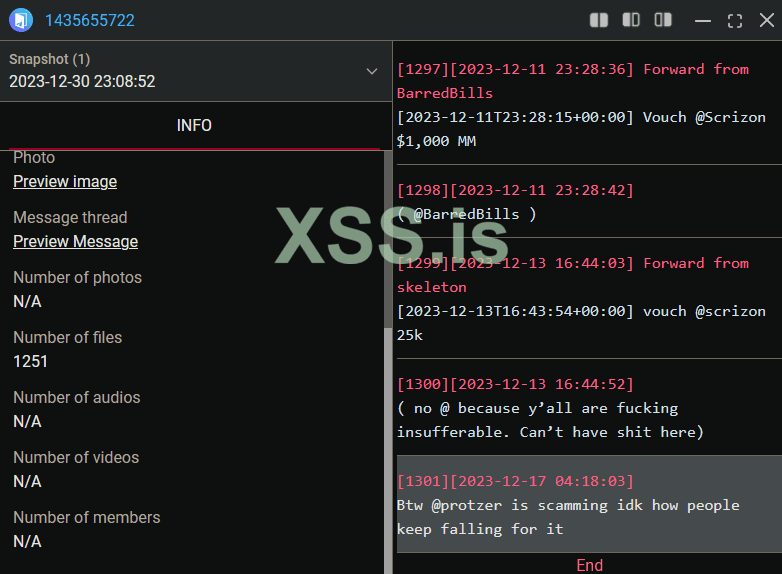This screenshot has height=574, width=782.
Task: Click the Number of photos label
Action: 77,277
